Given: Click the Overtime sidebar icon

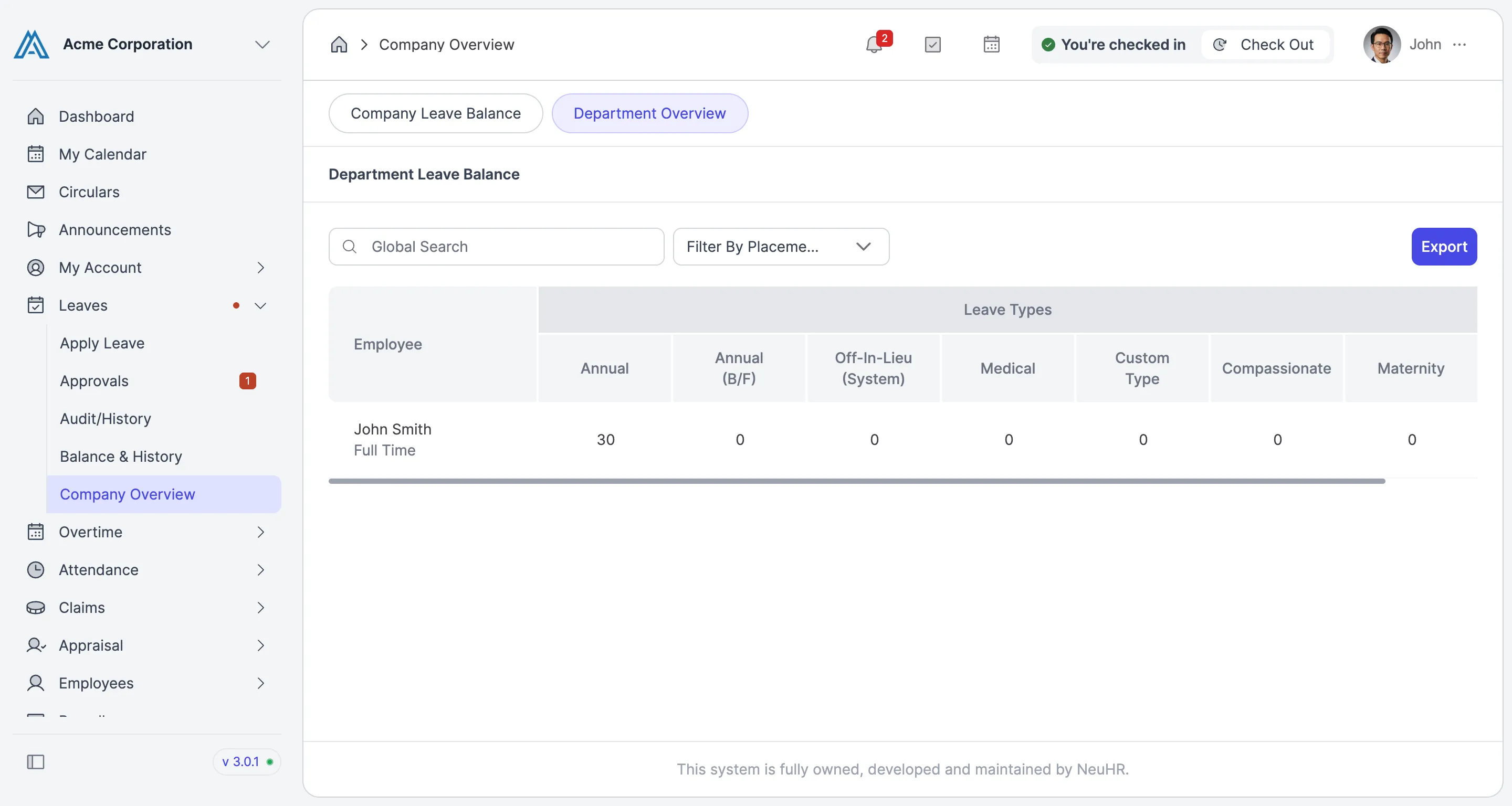Looking at the screenshot, I should [36, 532].
